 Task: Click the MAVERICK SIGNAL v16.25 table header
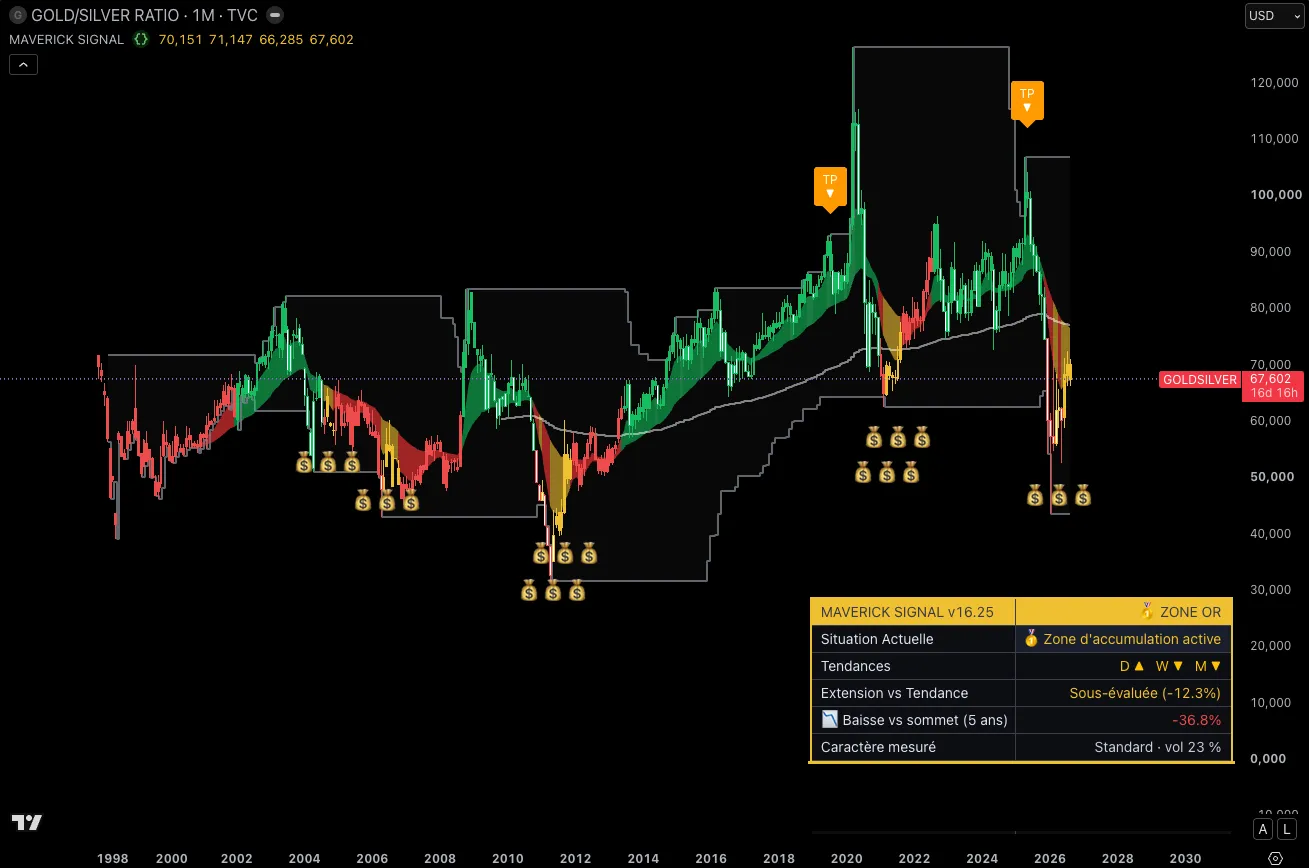[913, 612]
